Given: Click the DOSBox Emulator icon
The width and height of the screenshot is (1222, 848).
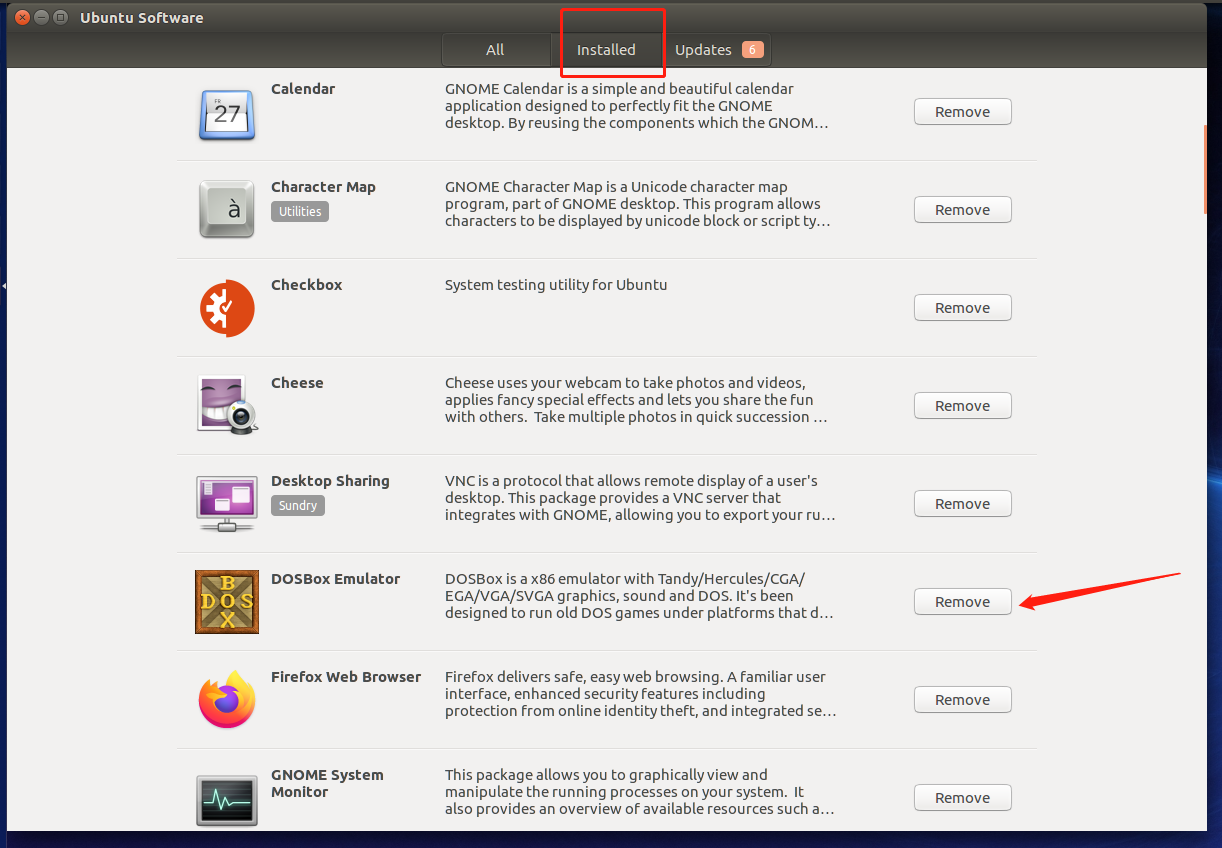Looking at the screenshot, I should [227, 602].
